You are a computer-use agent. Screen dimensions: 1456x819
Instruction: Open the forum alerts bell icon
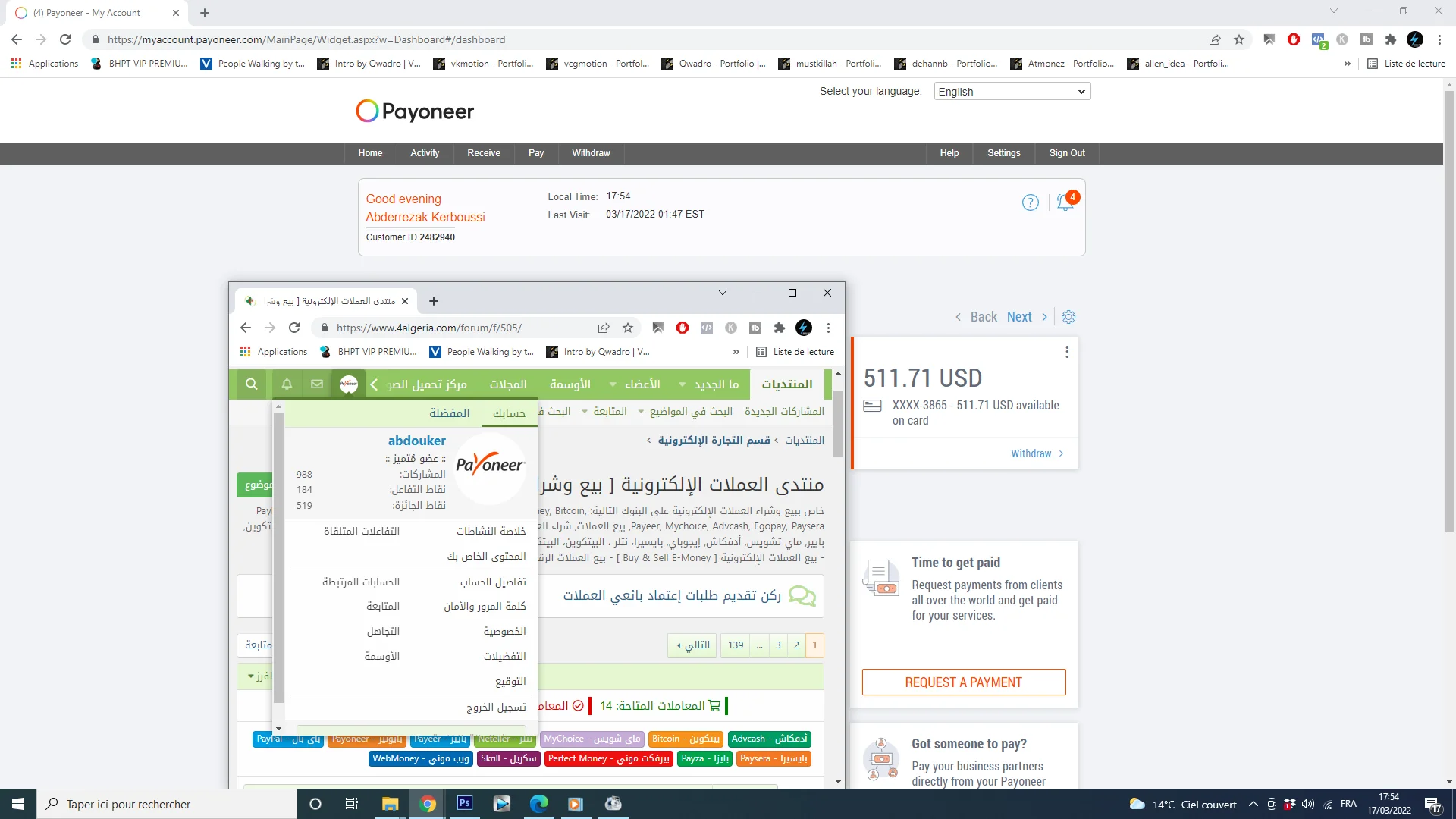287,384
